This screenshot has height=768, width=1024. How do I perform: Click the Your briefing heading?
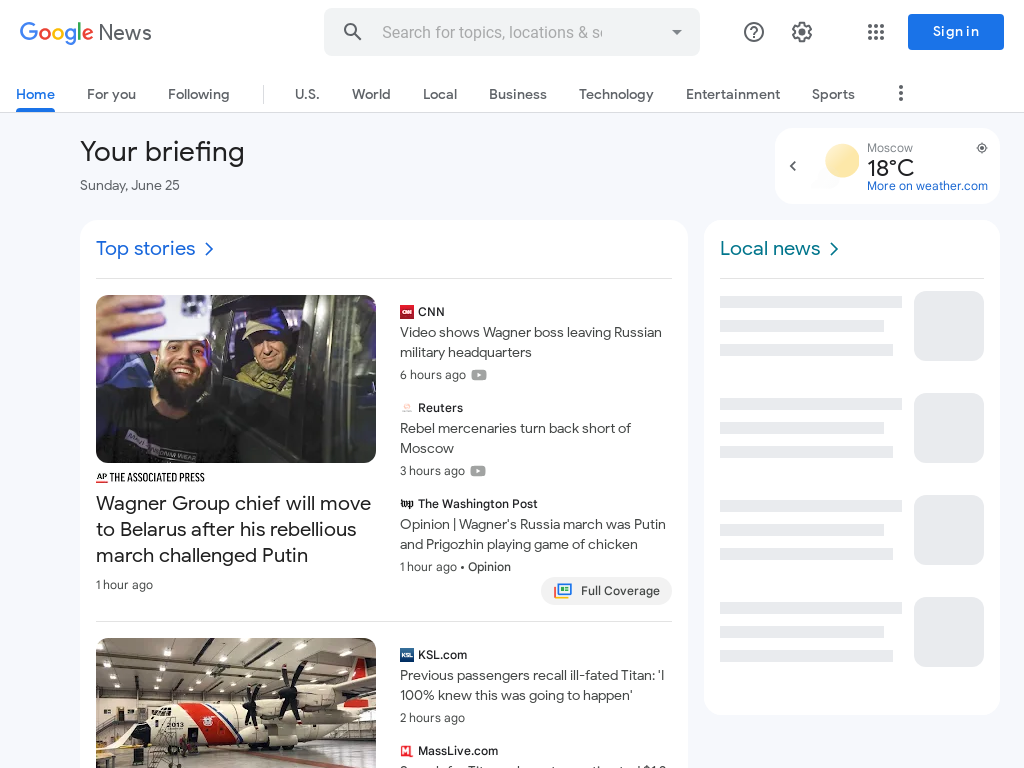click(162, 152)
